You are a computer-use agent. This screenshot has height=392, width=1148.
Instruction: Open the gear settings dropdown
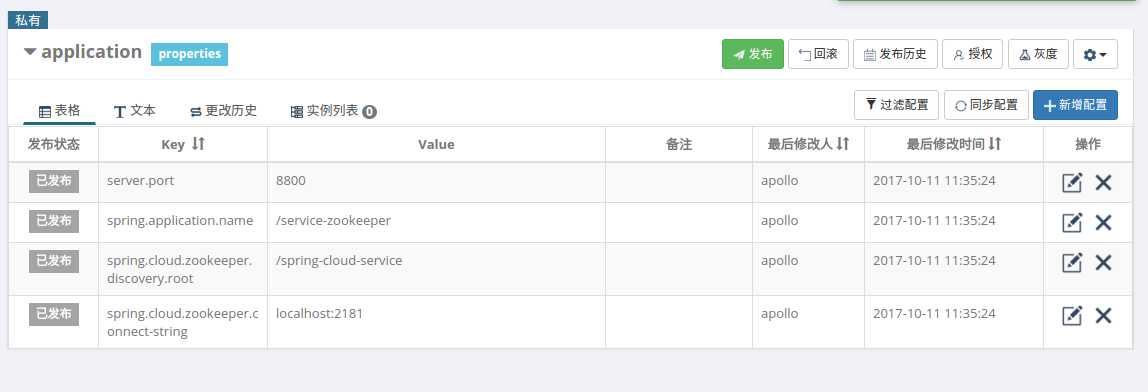(x=1095, y=54)
